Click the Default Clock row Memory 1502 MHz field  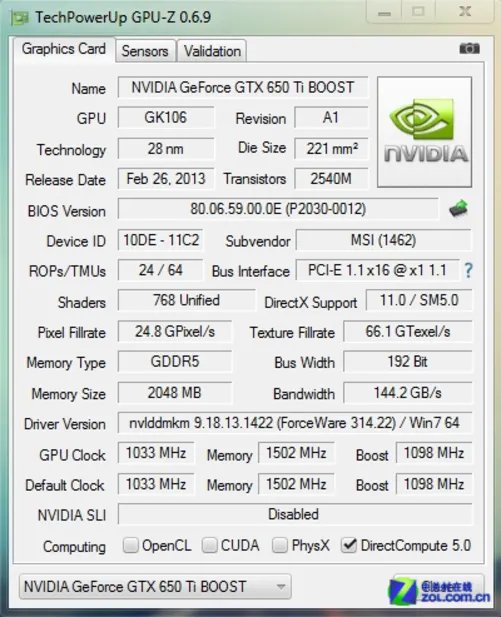tap(296, 484)
